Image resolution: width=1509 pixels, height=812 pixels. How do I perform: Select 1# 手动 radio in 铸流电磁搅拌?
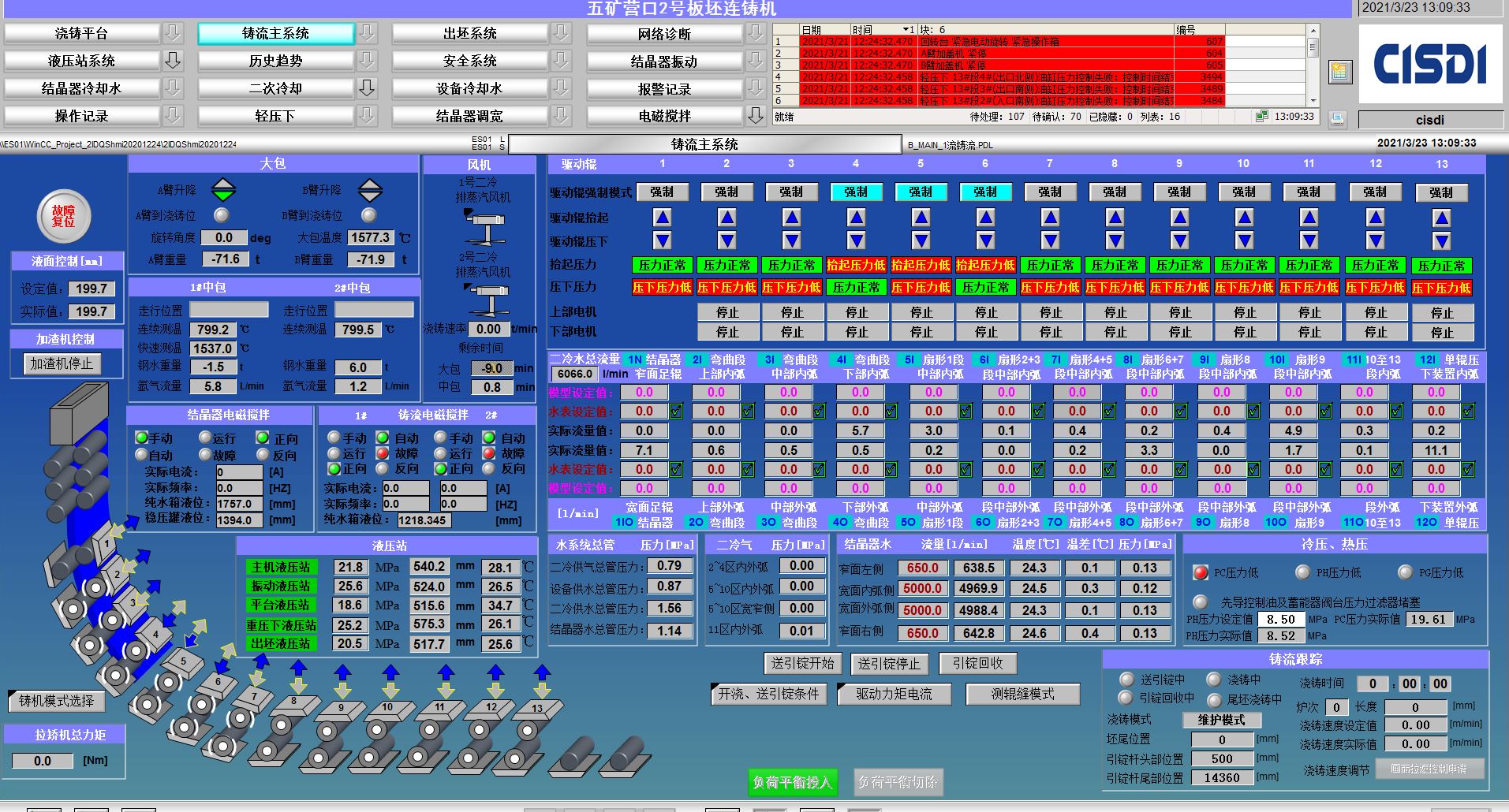[x=334, y=438]
